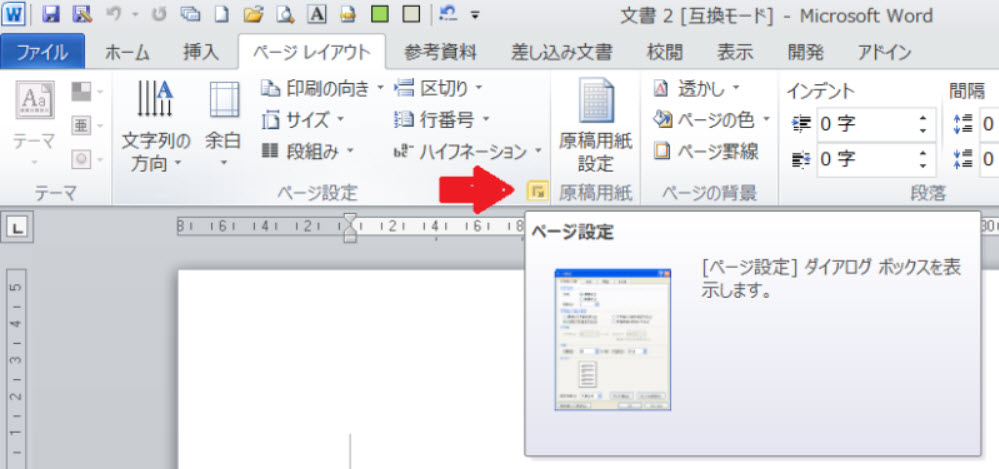Open the ページの色 page color picker

tap(712, 120)
